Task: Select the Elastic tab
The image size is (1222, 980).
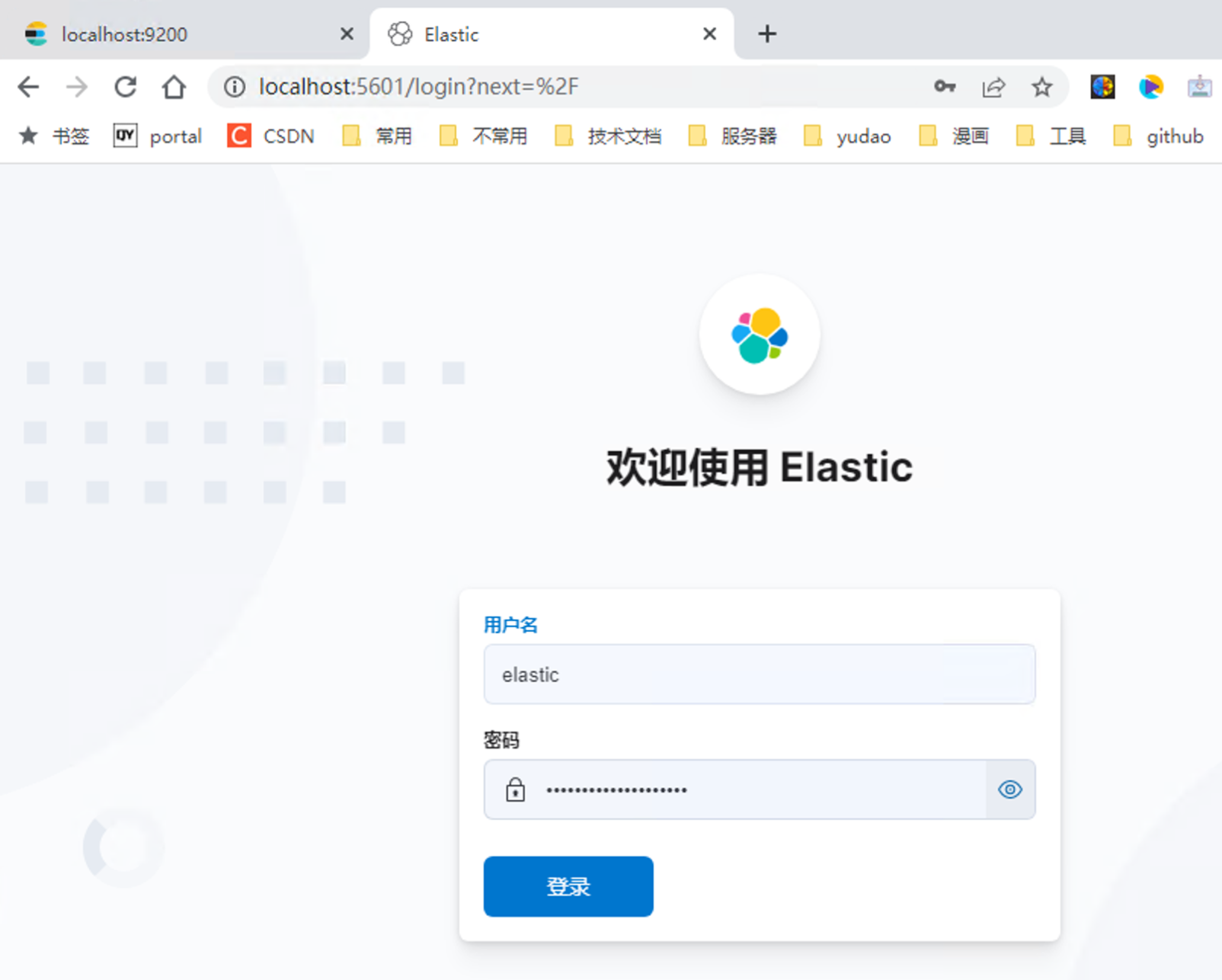Action: click(552, 34)
